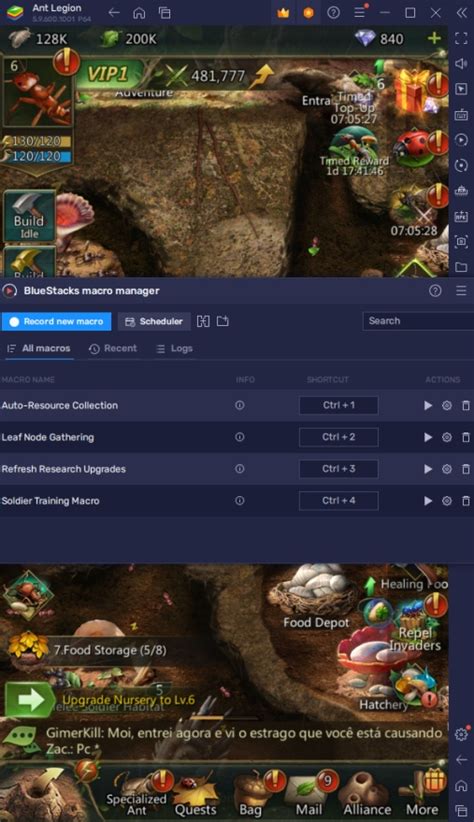Open BlueStacks title bar hamburger menu
This screenshot has width=474, height=822.
tap(360, 13)
